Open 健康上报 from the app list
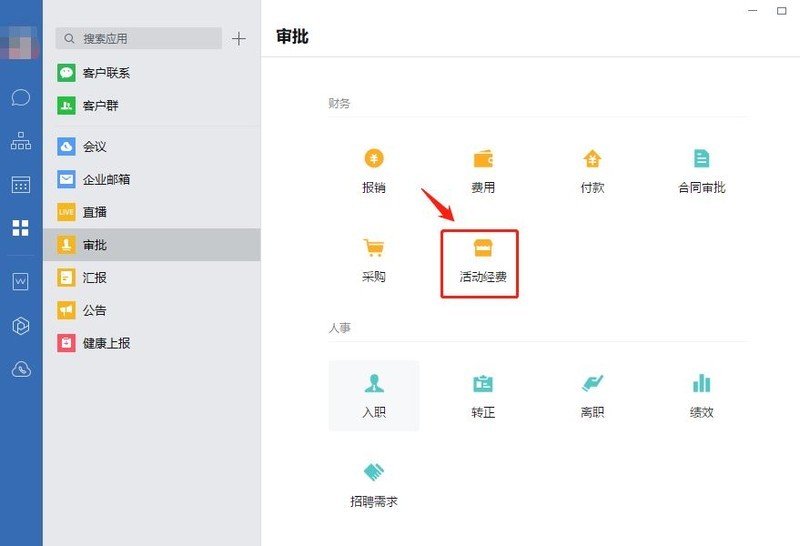The image size is (800, 546). 107,343
